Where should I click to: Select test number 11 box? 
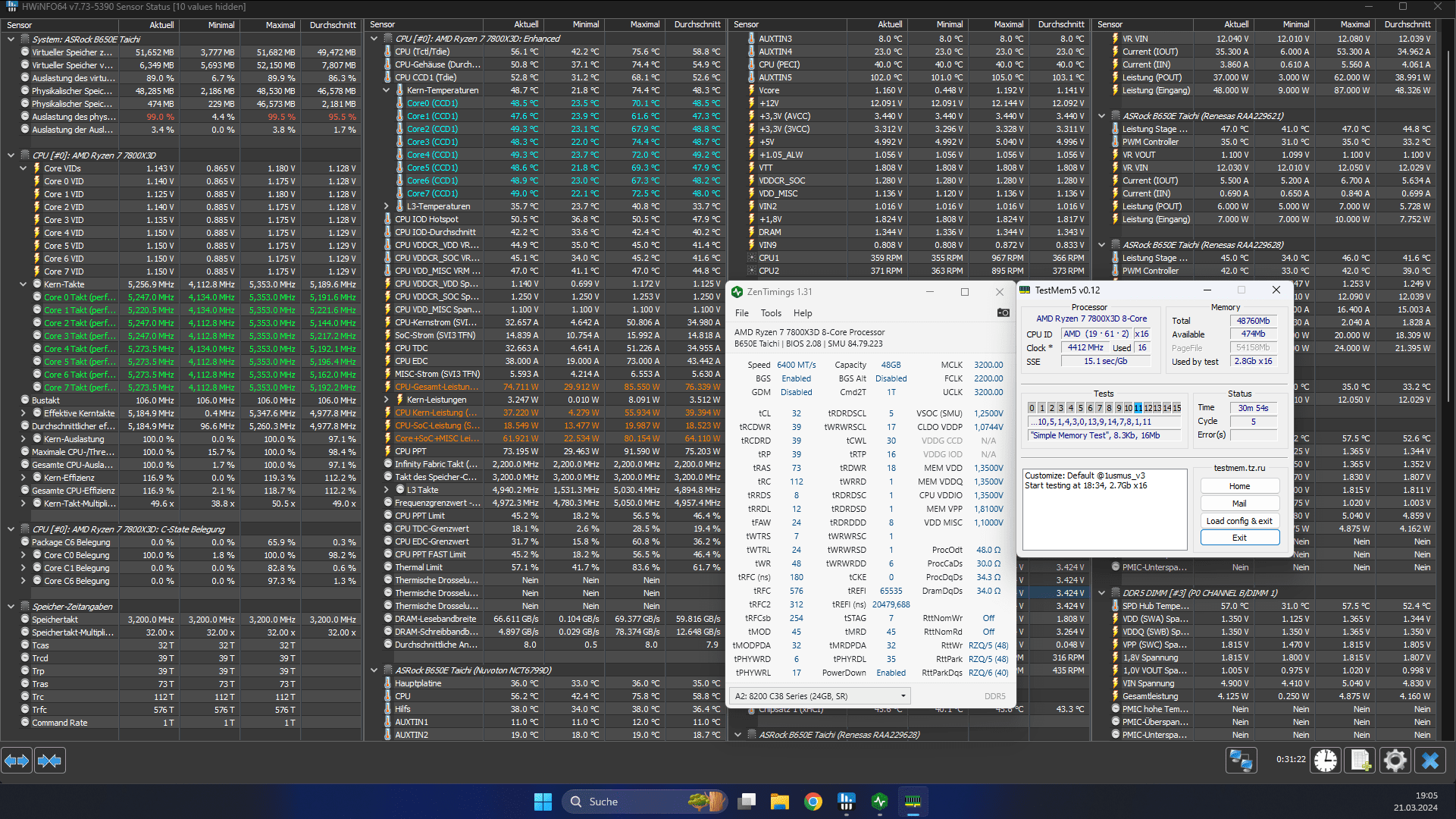1138,408
